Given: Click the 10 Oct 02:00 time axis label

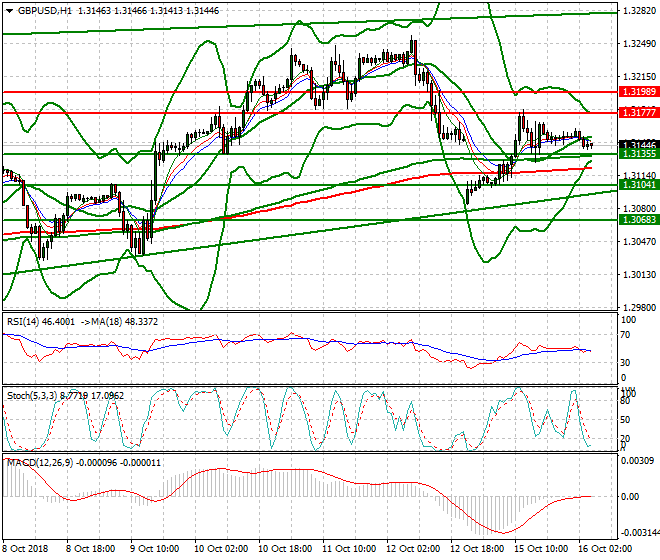Looking at the screenshot, I should (222, 549).
